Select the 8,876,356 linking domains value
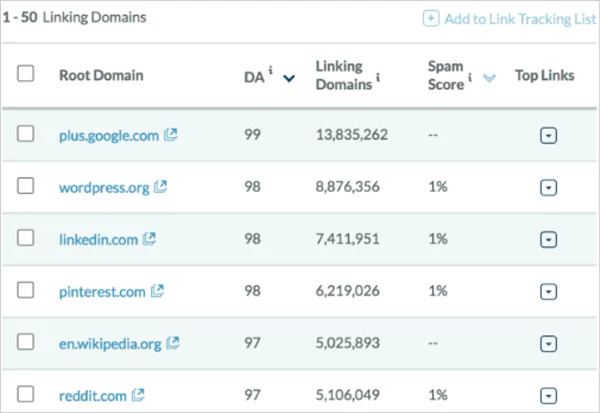Image resolution: width=600 pixels, height=413 pixels. pos(347,187)
